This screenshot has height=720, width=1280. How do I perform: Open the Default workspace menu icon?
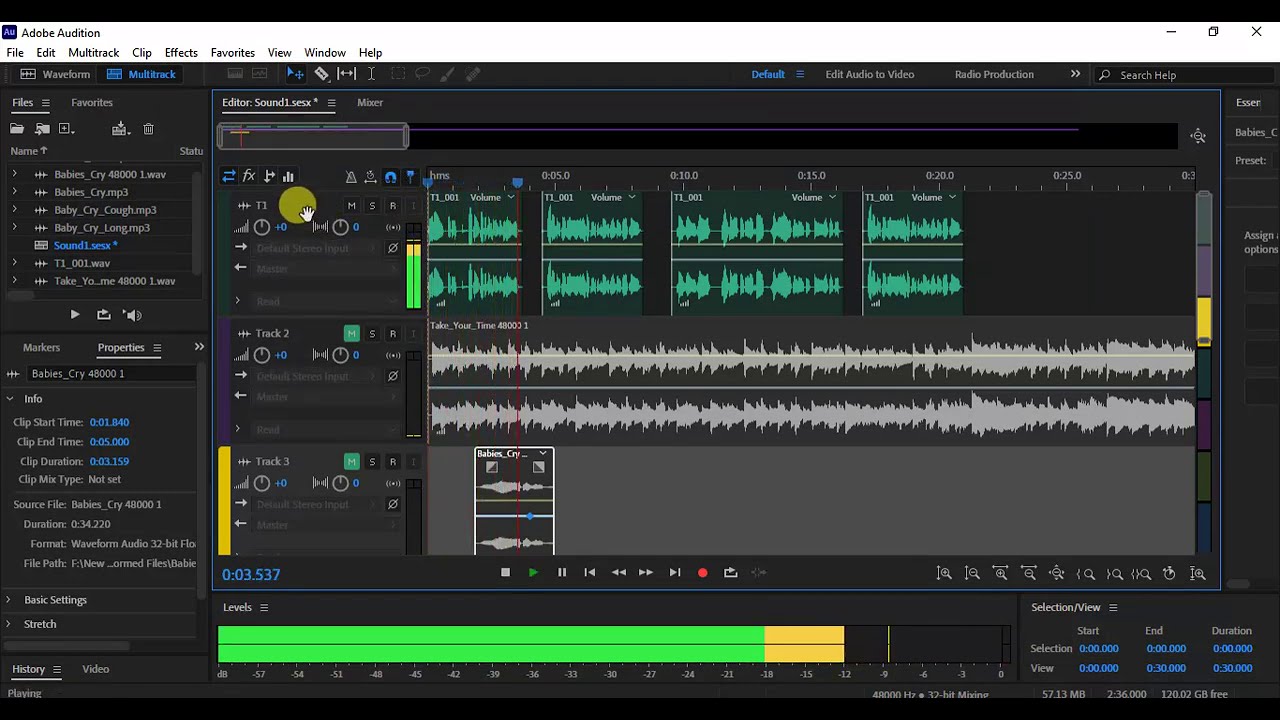(x=800, y=74)
